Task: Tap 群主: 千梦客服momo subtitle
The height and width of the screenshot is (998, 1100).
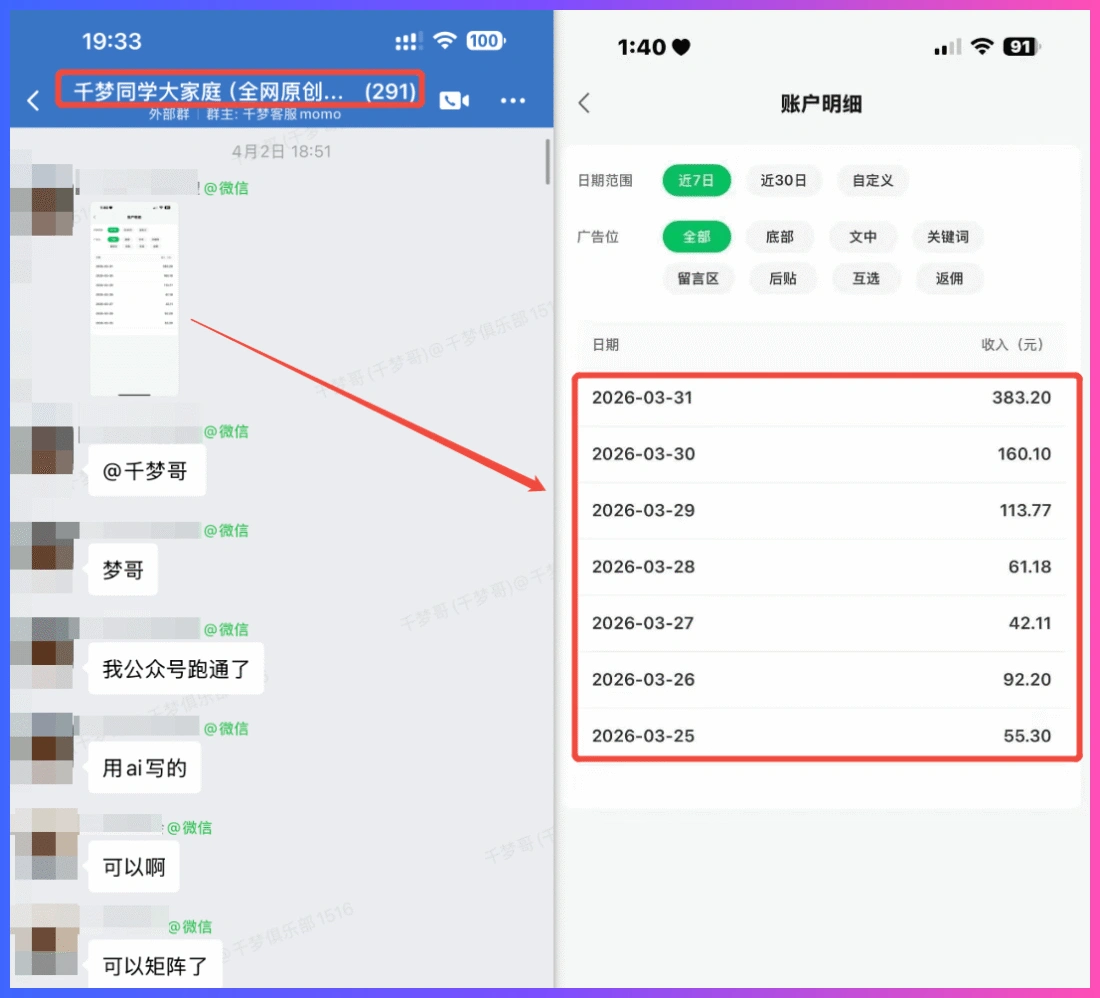Action: [x=274, y=114]
